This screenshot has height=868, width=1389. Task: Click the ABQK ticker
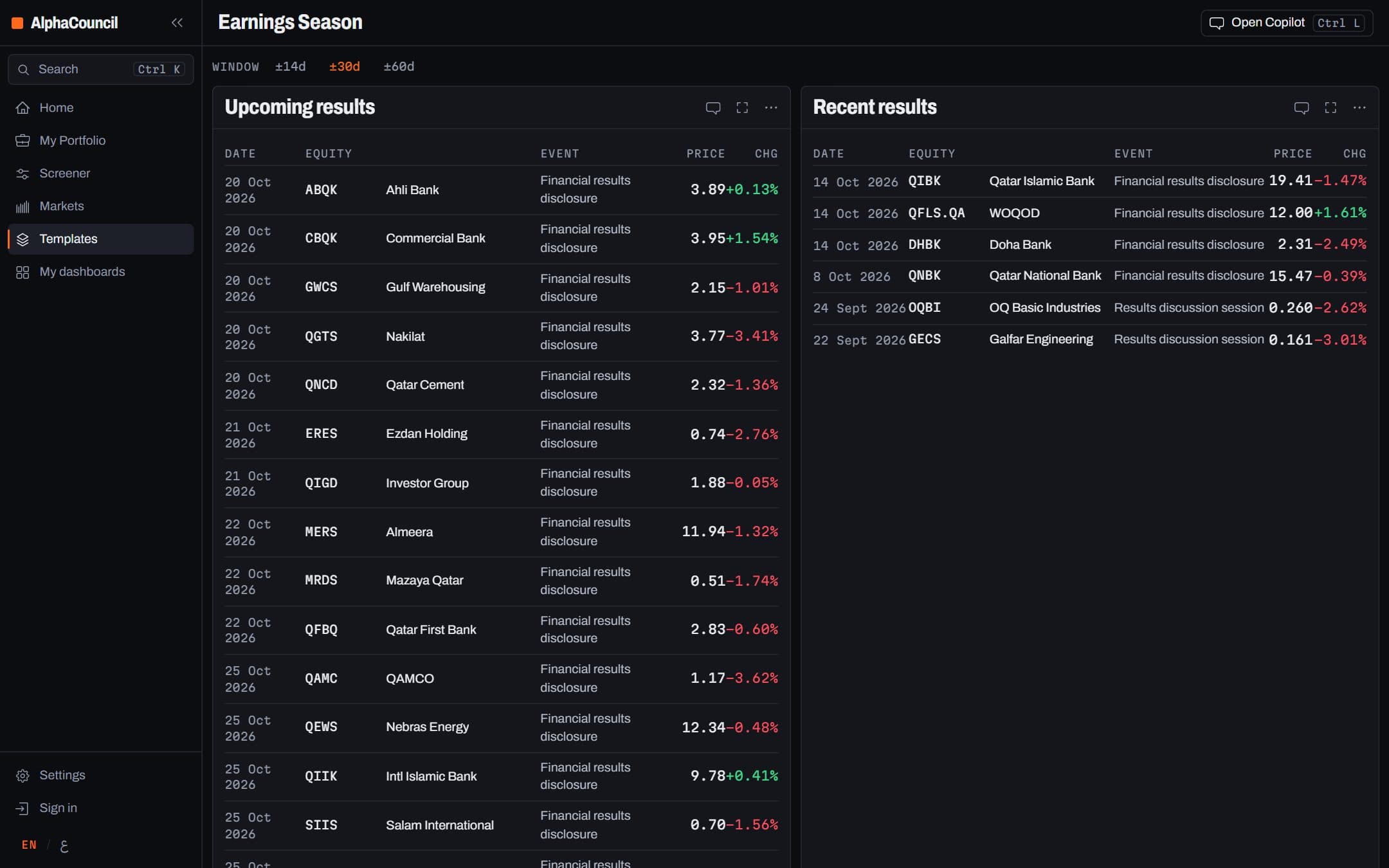tap(321, 190)
